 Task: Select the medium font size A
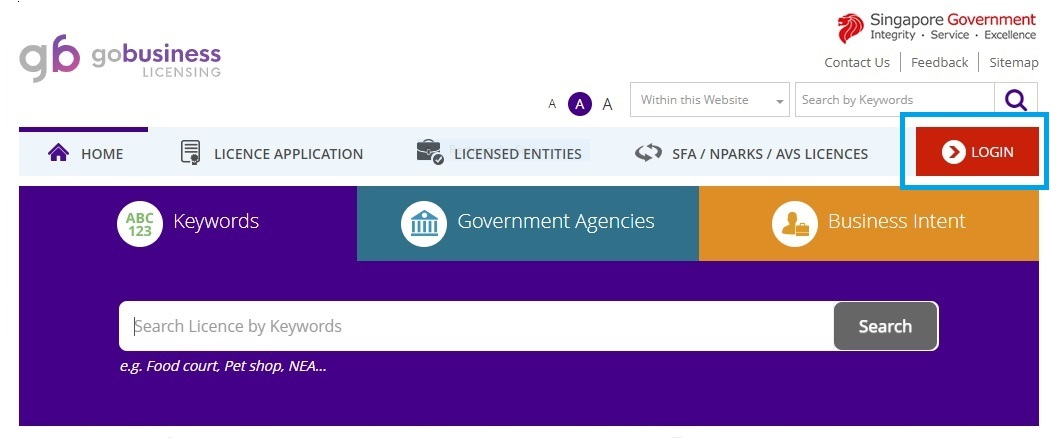point(580,104)
